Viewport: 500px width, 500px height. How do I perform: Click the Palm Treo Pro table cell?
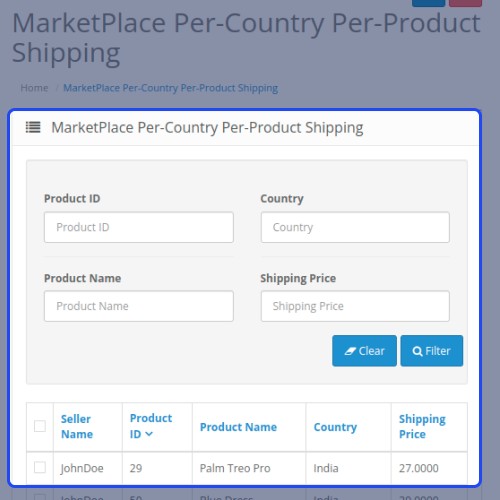tap(235, 468)
